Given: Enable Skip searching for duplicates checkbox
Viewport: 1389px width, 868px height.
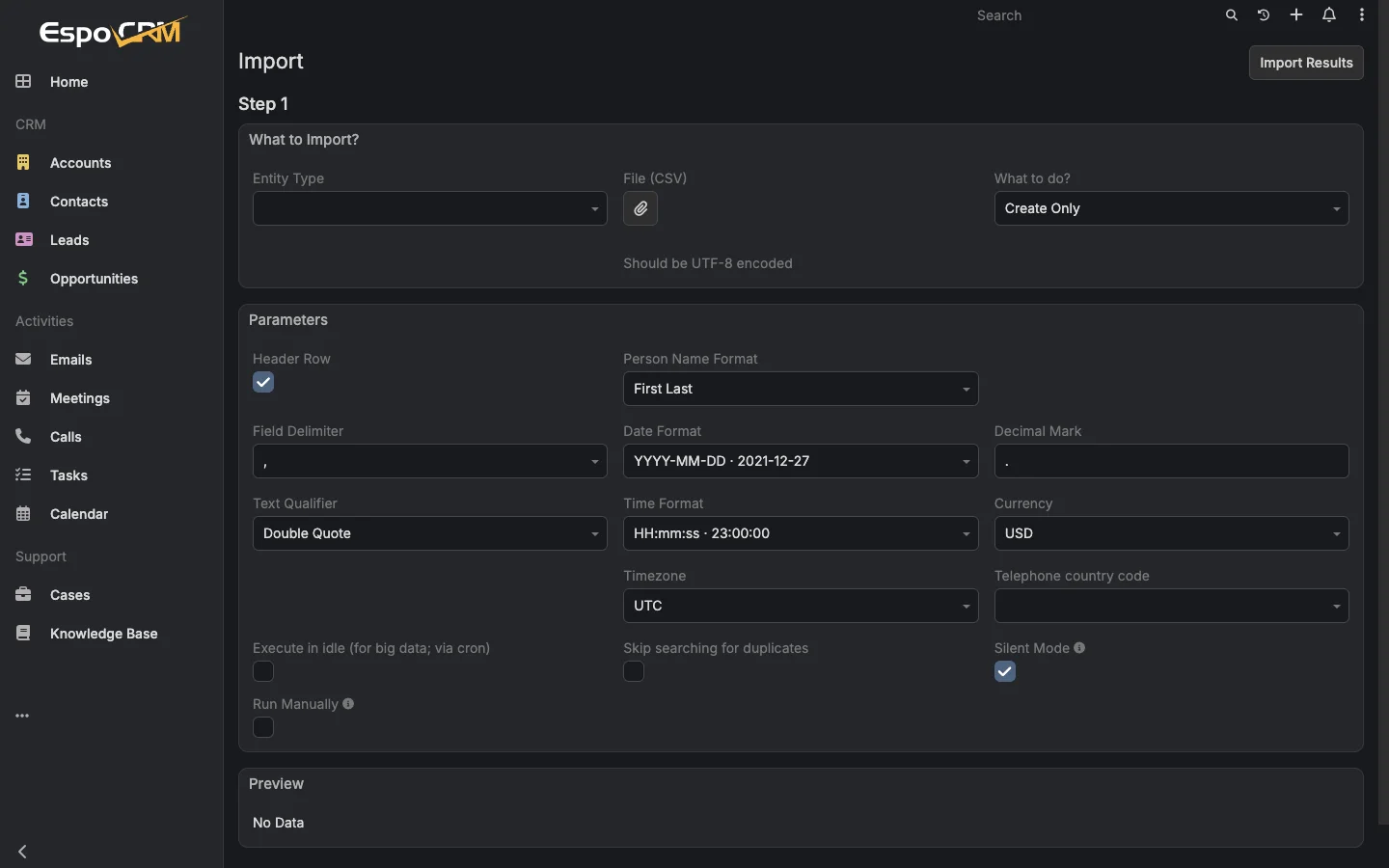Looking at the screenshot, I should coord(634,671).
